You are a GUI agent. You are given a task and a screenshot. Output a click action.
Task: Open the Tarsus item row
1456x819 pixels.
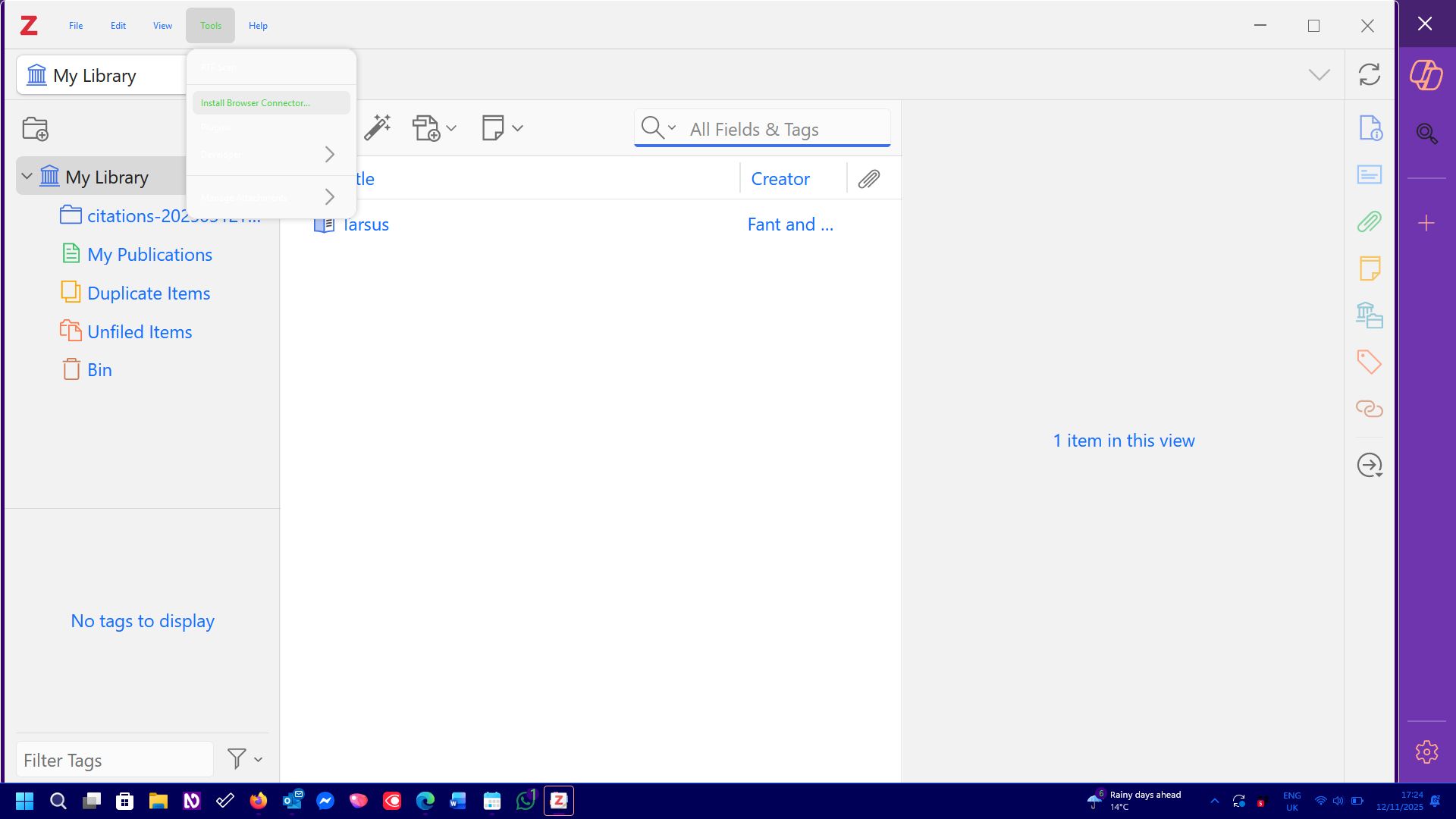click(x=366, y=224)
